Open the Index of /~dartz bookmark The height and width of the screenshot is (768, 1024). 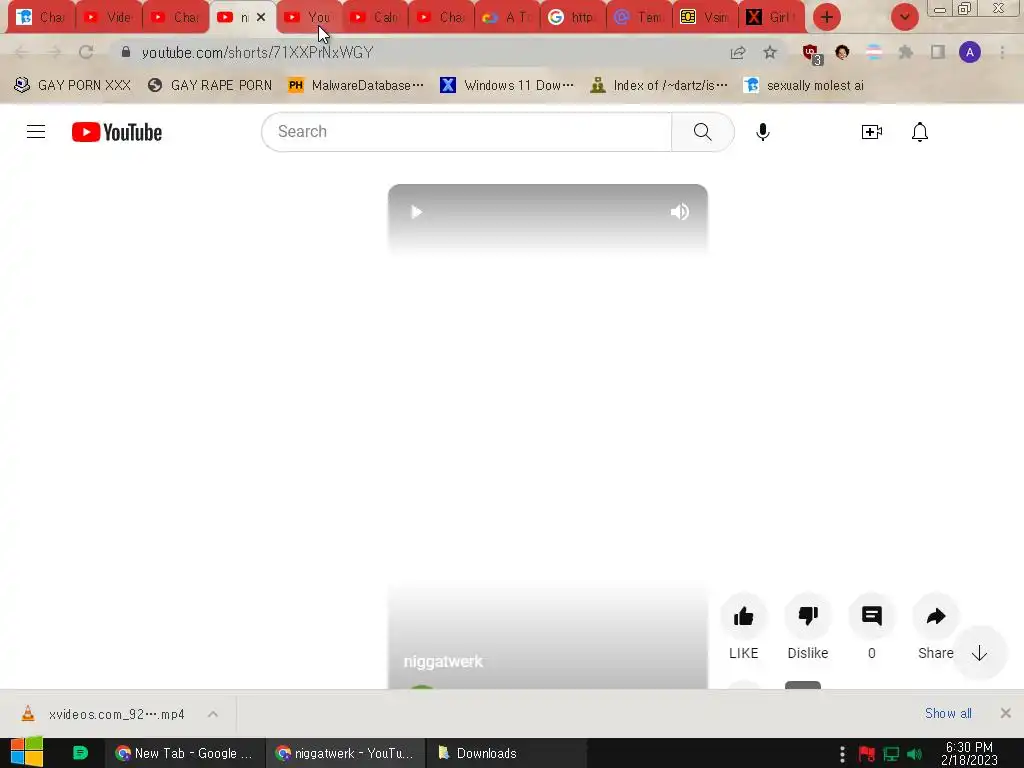pos(658,85)
